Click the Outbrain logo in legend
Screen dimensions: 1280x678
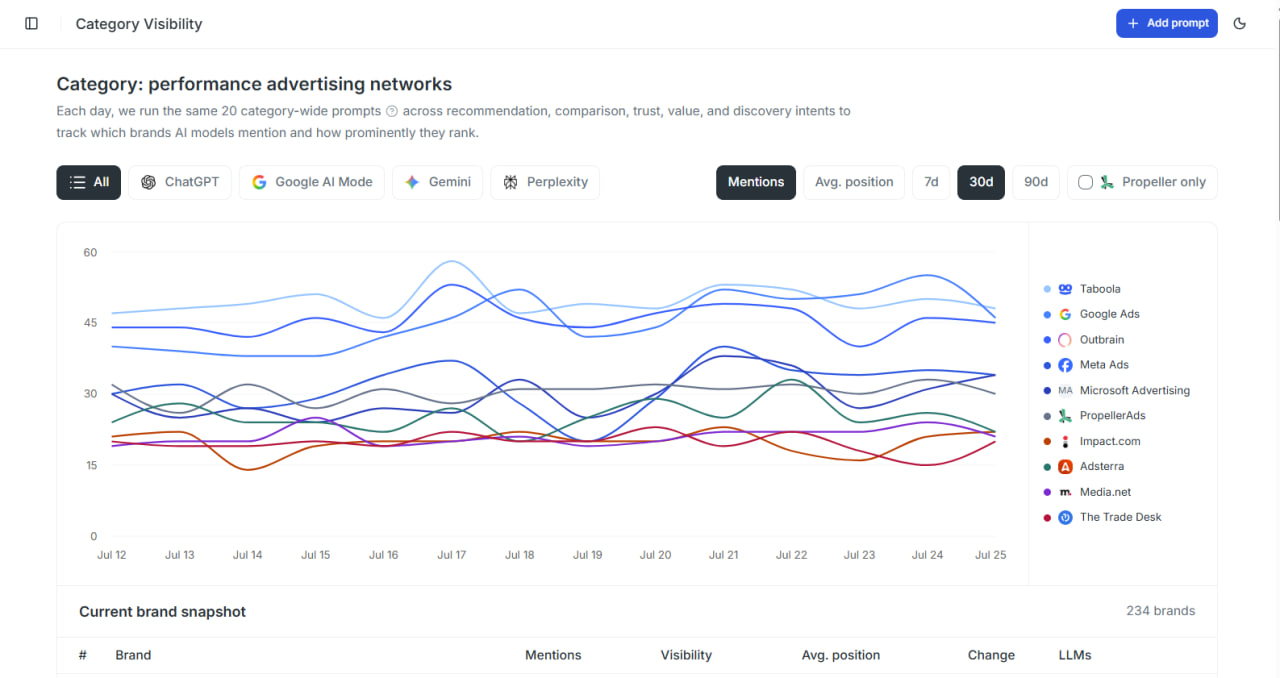tap(1065, 340)
